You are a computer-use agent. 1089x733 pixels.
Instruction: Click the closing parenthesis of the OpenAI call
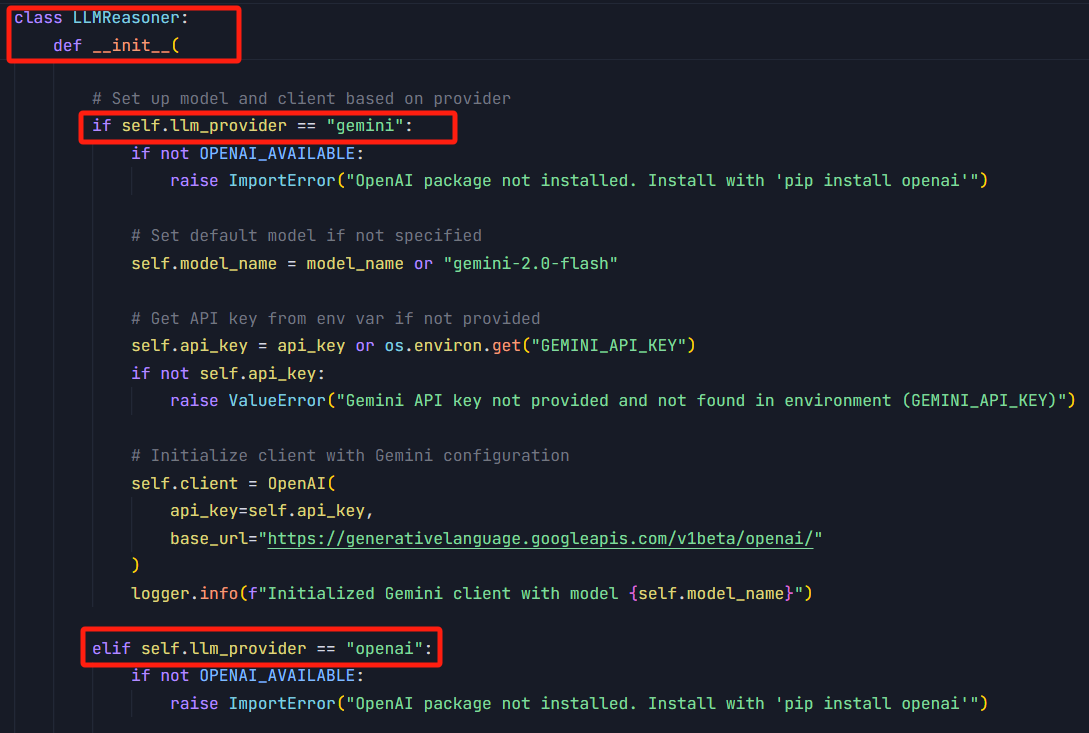(x=135, y=566)
